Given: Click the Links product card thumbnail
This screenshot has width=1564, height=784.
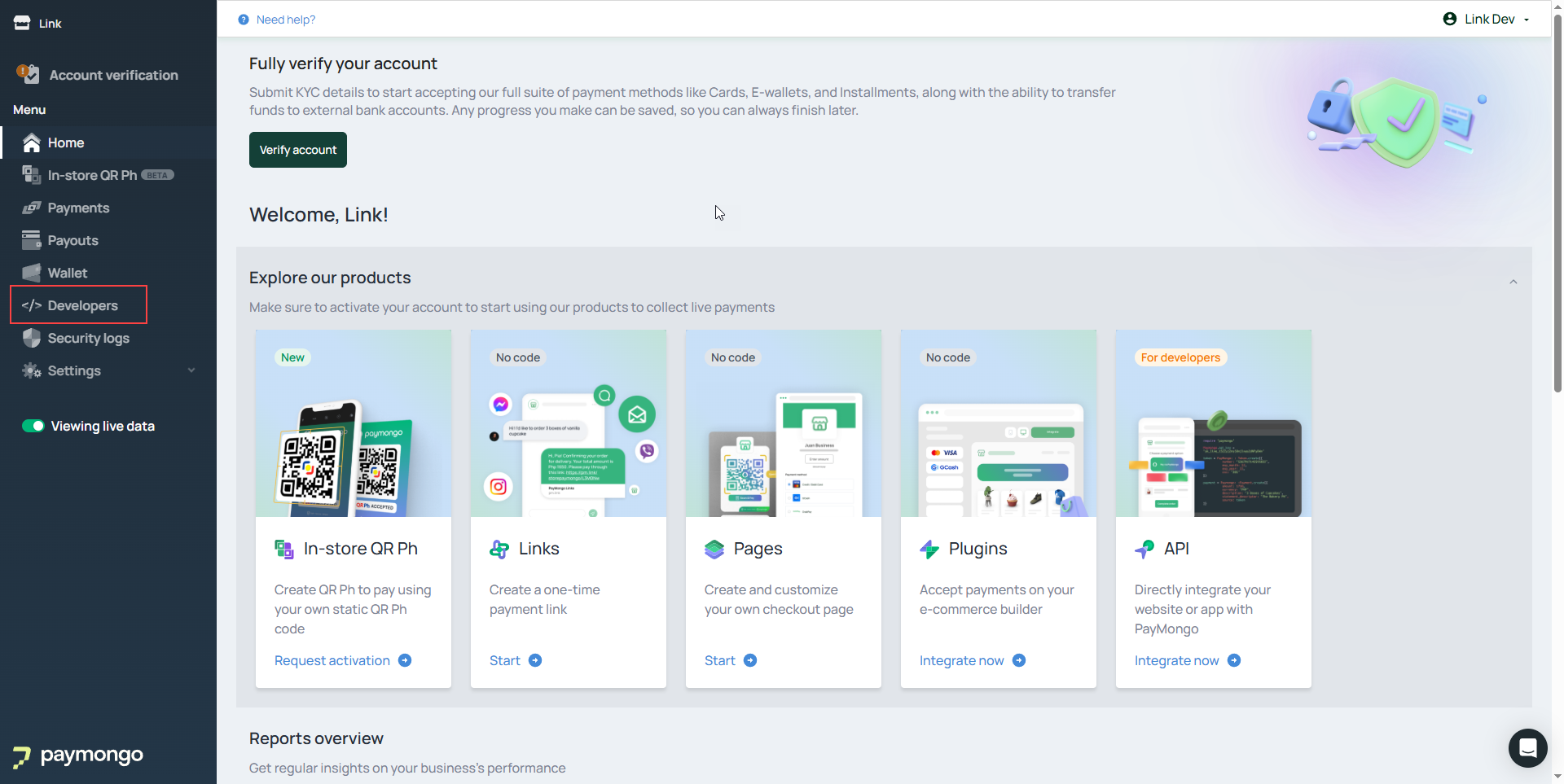Looking at the screenshot, I should click(x=569, y=423).
